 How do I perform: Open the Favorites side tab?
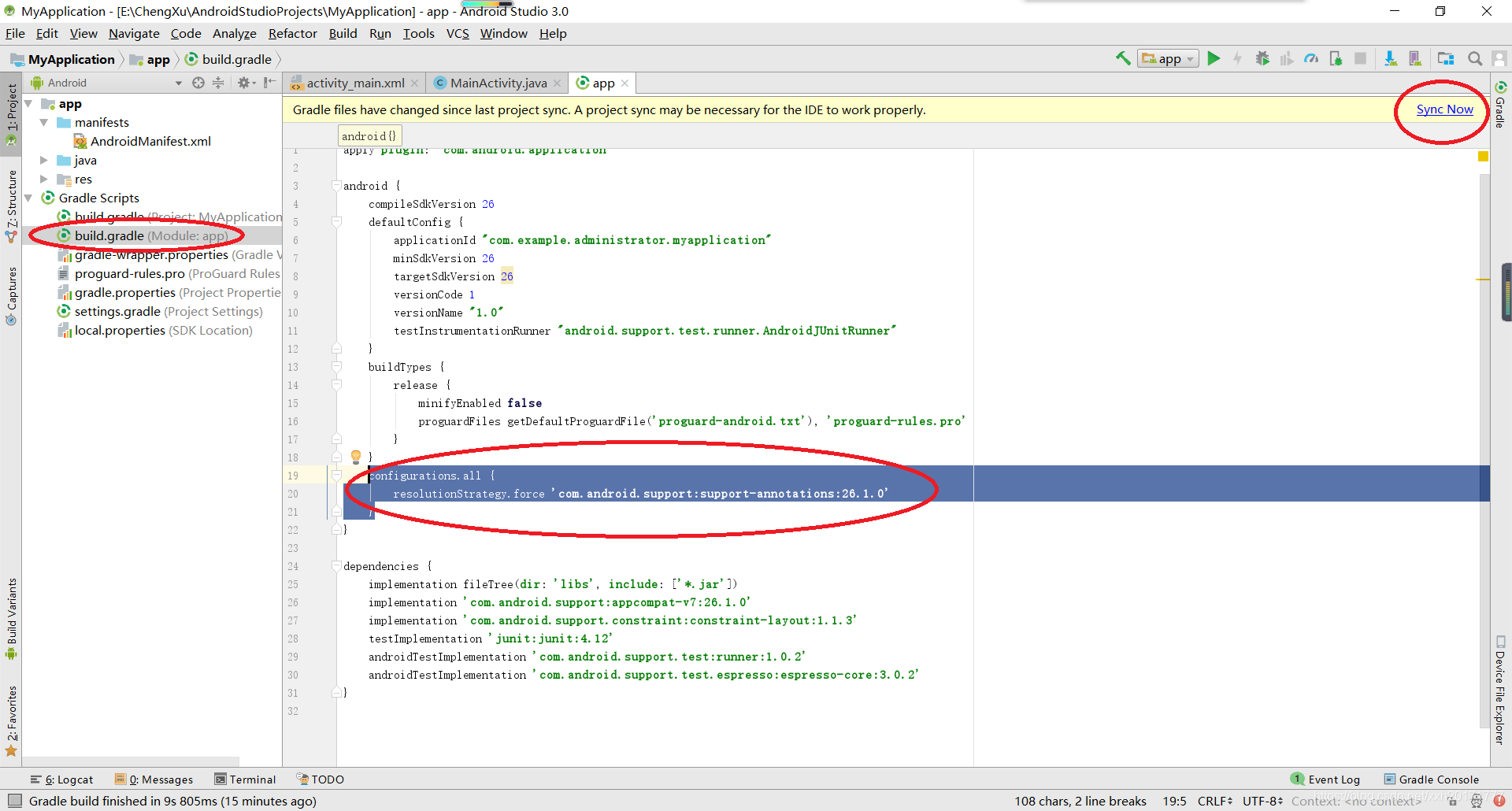(x=11, y=720)
